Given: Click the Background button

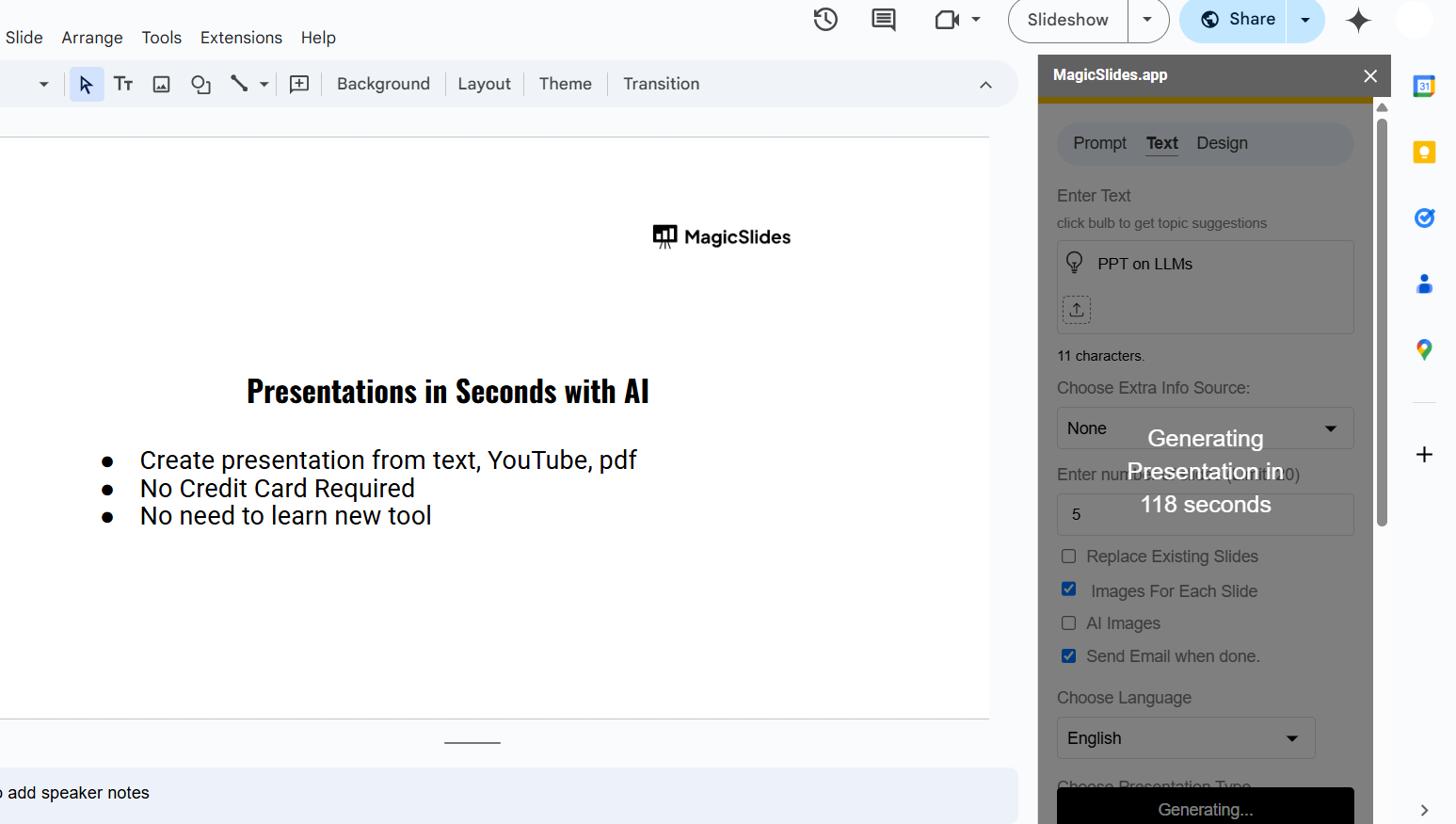Looking at the screenshot, I should tap(383, 84).
